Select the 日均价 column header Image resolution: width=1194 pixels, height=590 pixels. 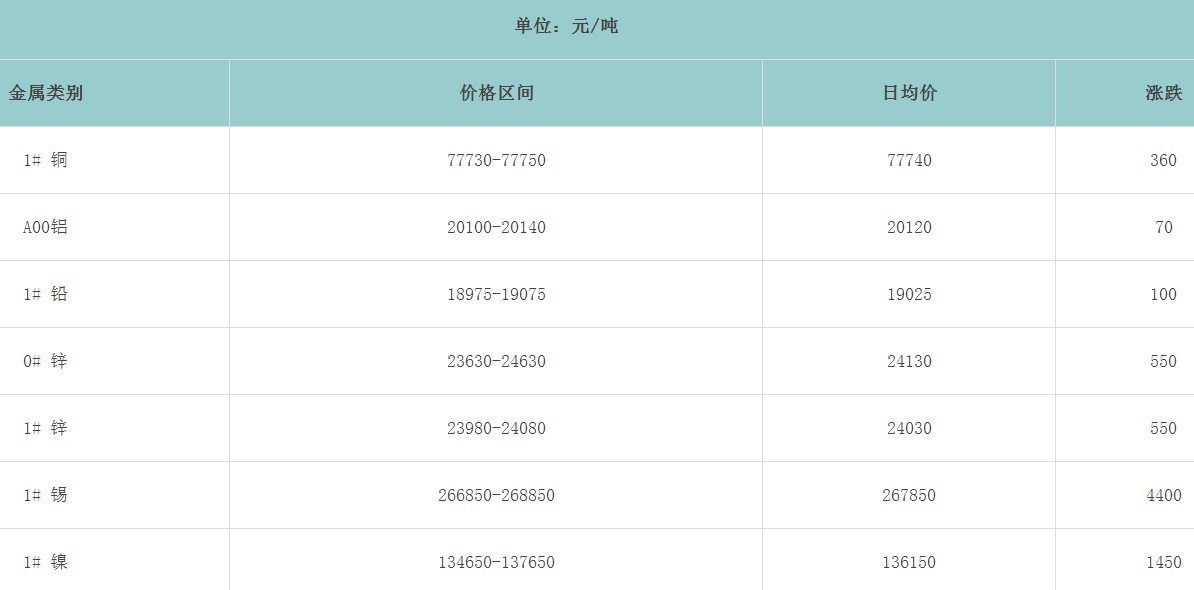point(909,93)
